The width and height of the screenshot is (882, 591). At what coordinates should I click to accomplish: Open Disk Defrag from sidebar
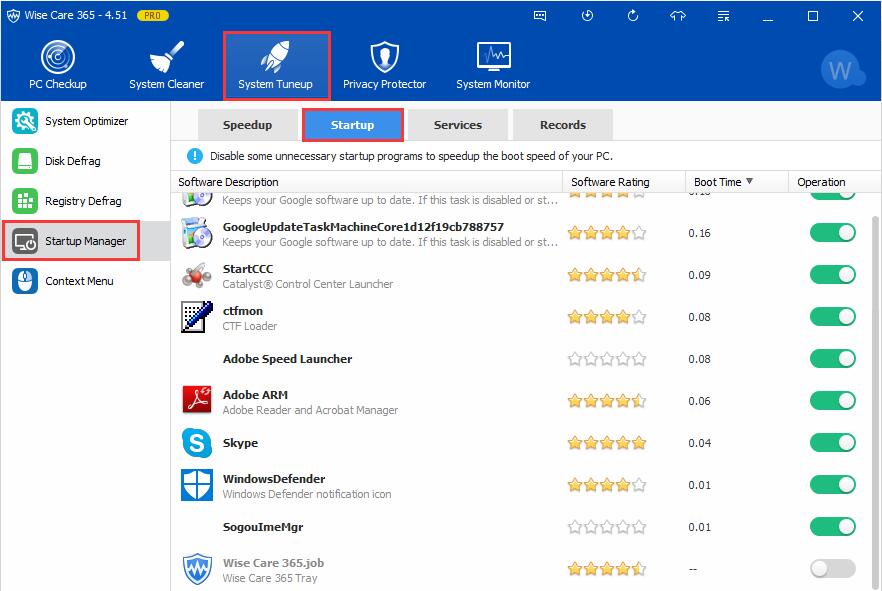pyautogui.click(x=86, y=161)
